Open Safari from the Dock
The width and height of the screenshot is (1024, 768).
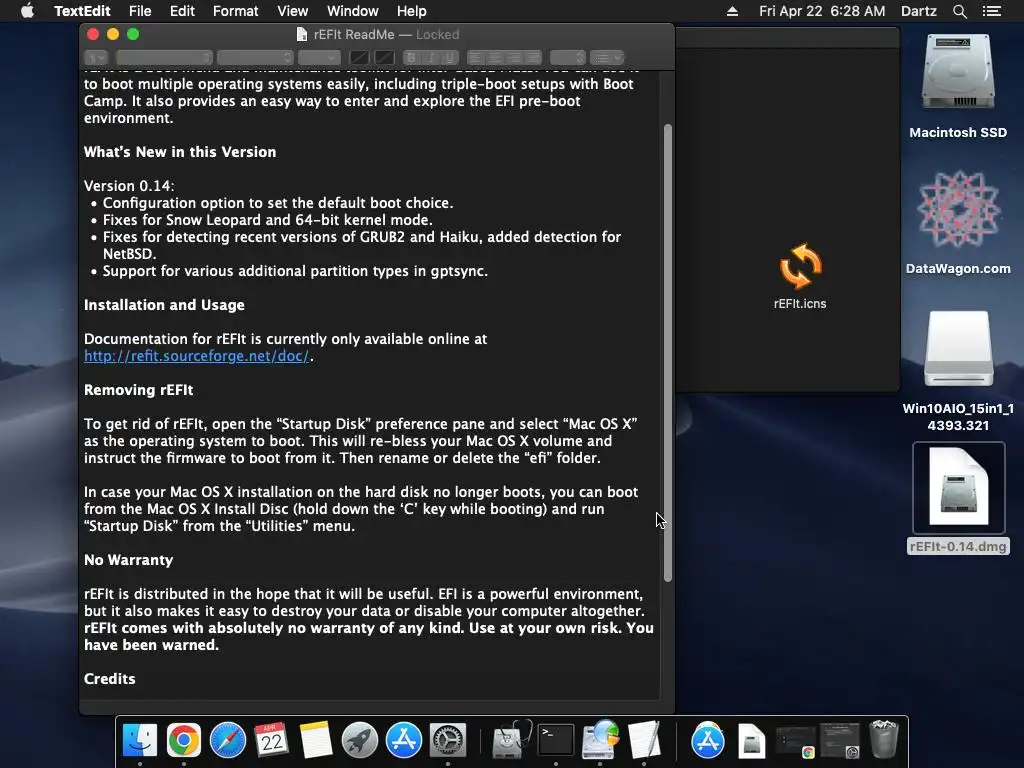[x=227, y=740]
